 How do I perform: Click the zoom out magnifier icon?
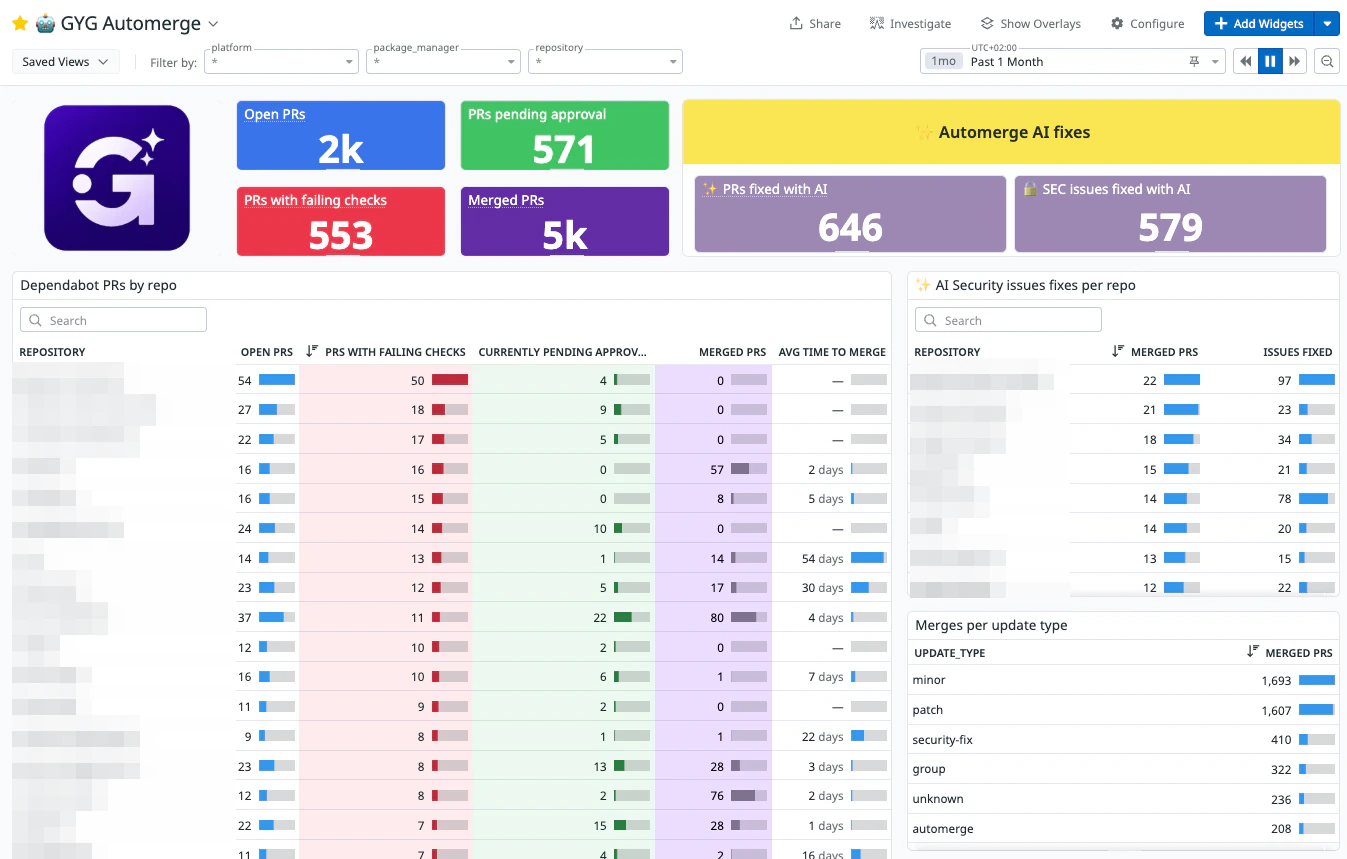click(1327, 61)
